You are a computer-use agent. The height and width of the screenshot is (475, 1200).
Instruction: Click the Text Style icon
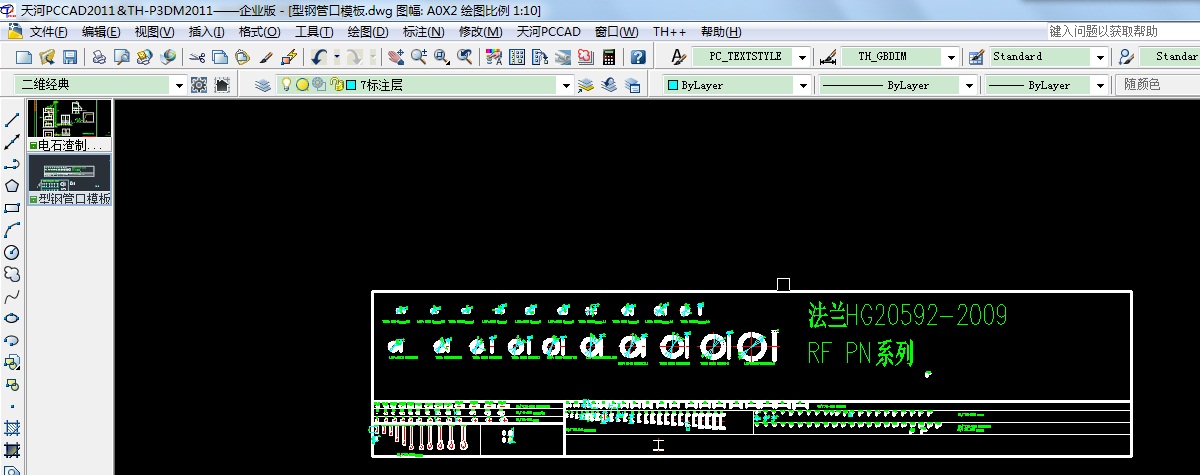[679, 57]
